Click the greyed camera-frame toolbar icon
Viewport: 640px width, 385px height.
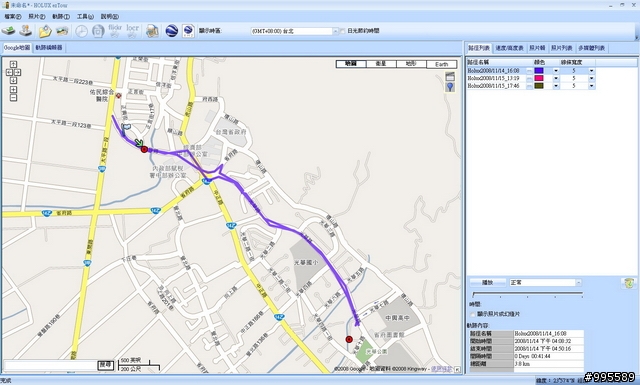pyautogui.click(x=98, y=31)
